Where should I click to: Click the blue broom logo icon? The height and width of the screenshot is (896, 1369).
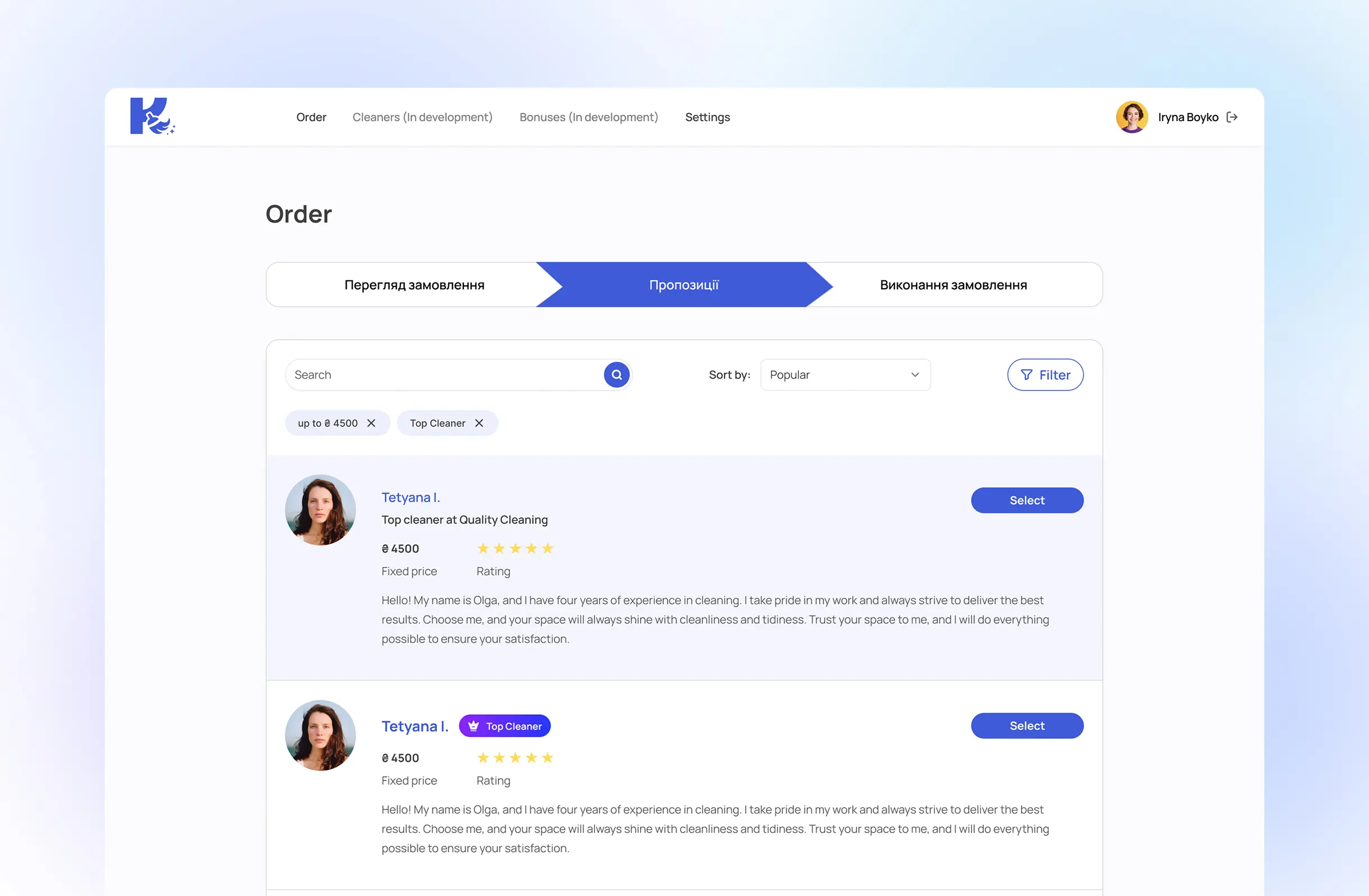pyautogui.click(x=153, y=116)
